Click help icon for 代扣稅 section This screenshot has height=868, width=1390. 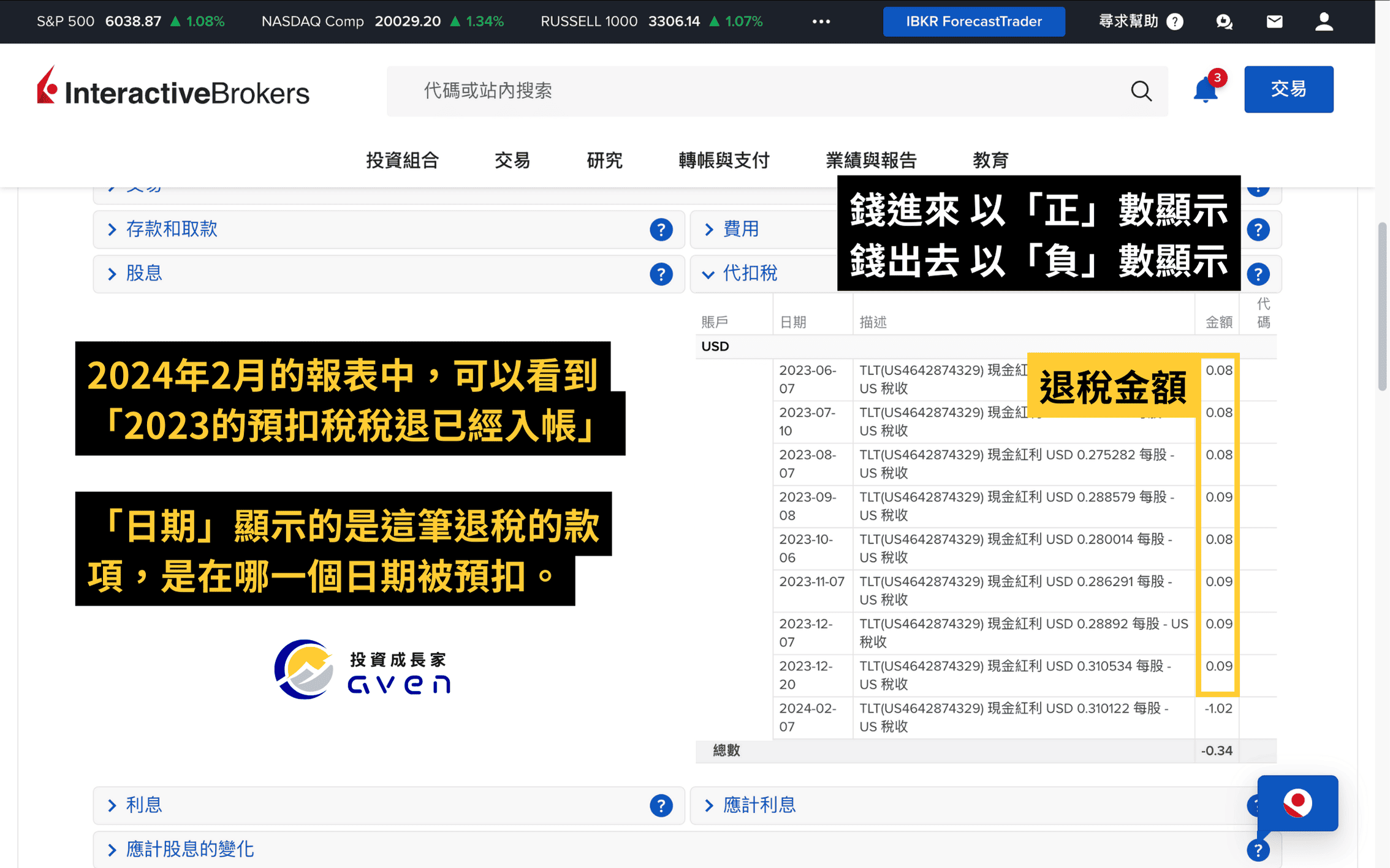tap(1258, 274)
